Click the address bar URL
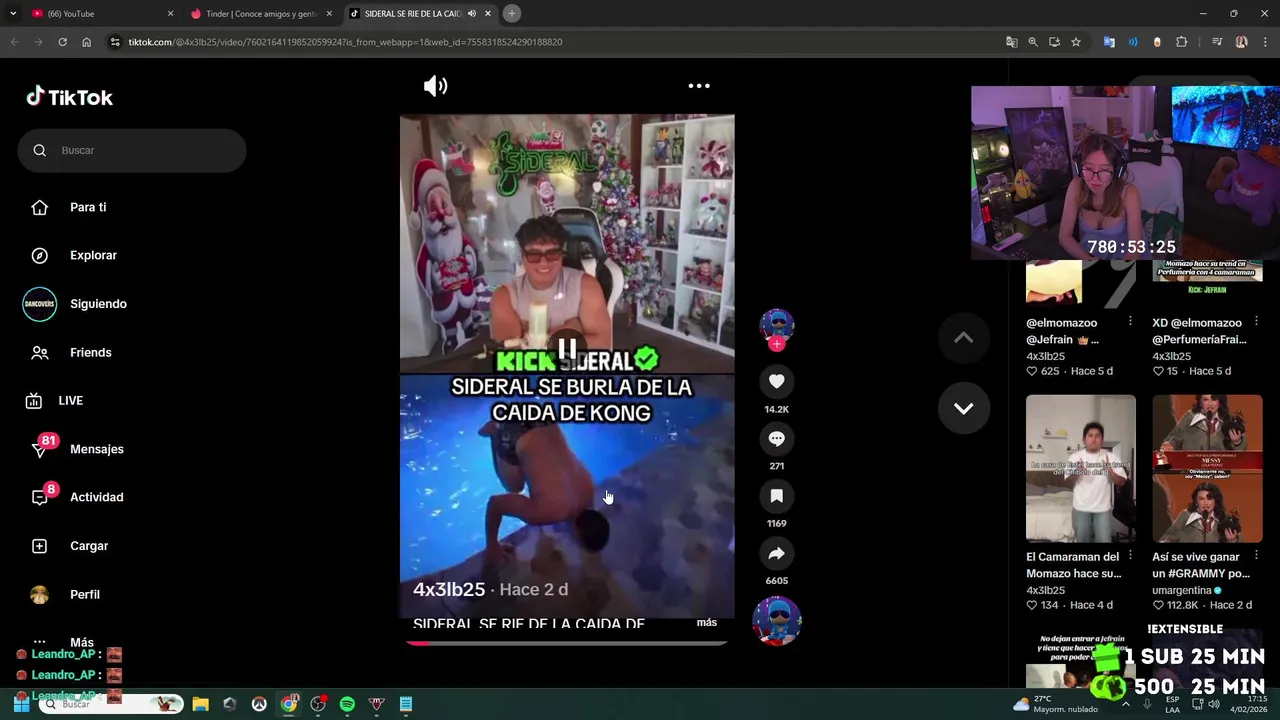The width and height of the screenshot is (1280, 720). (345, 42)
